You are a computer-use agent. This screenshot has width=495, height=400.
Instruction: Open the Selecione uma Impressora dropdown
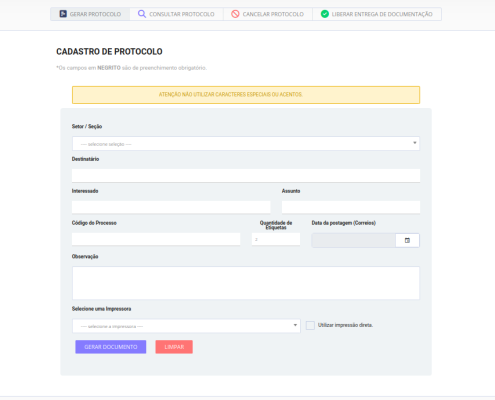[x=186, y=326]
